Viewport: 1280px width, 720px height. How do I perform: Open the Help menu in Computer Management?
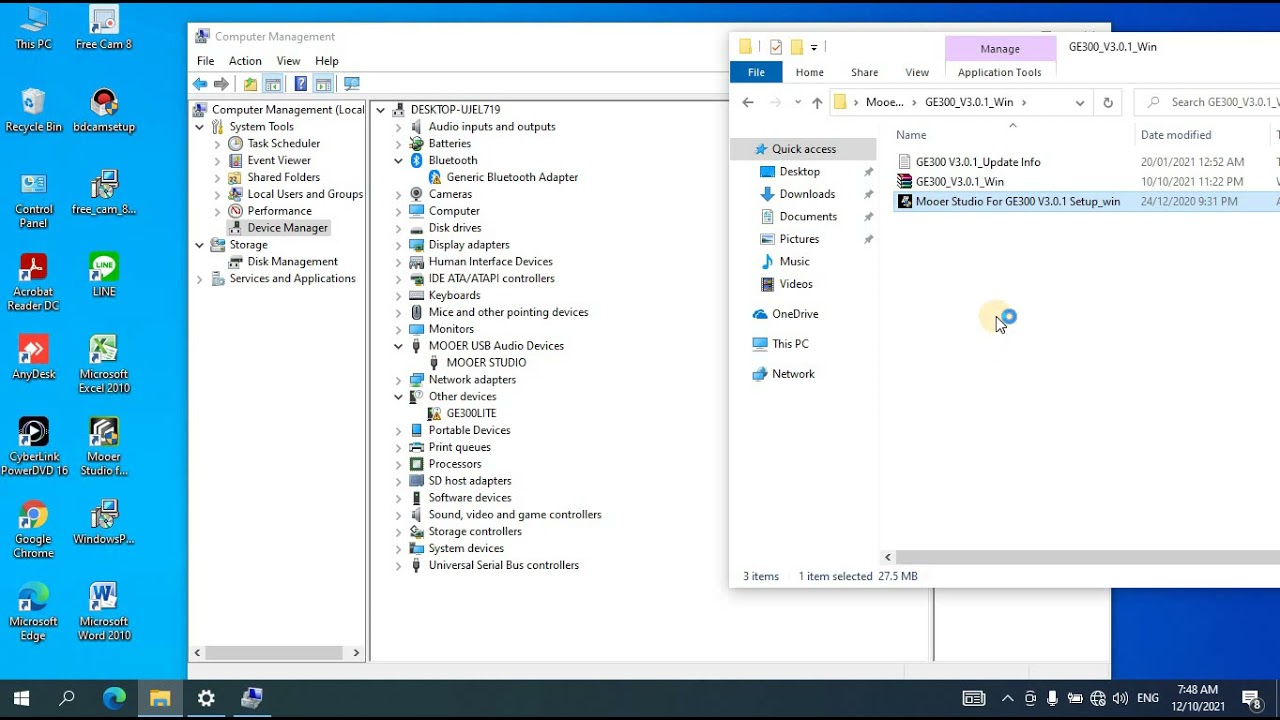pyautogui.click(x=327, y=61)
